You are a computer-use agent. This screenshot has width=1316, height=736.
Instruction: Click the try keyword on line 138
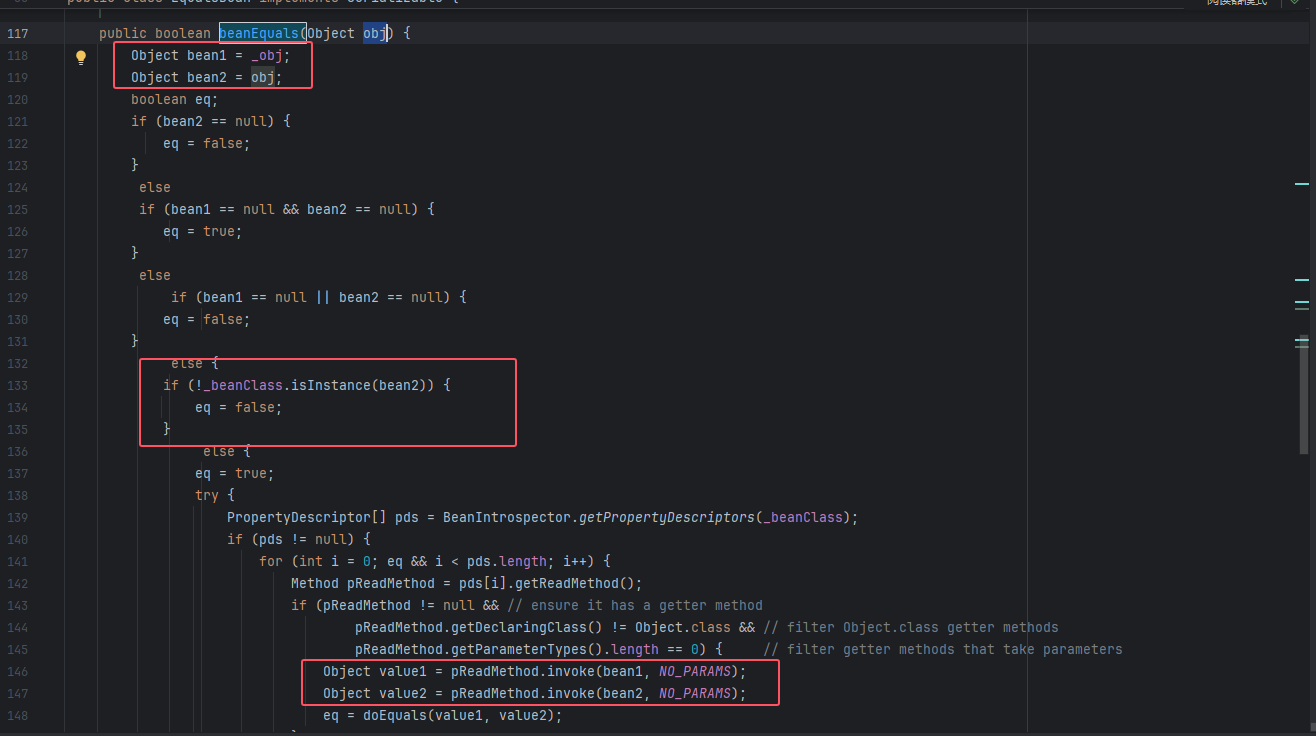[x=207, y=495]
